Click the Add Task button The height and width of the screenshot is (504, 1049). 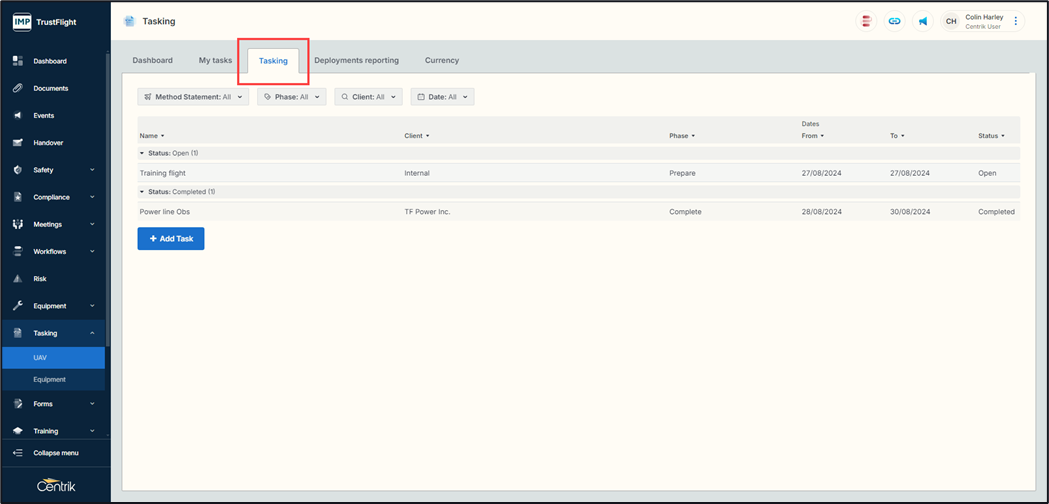(x=171, y=239)
